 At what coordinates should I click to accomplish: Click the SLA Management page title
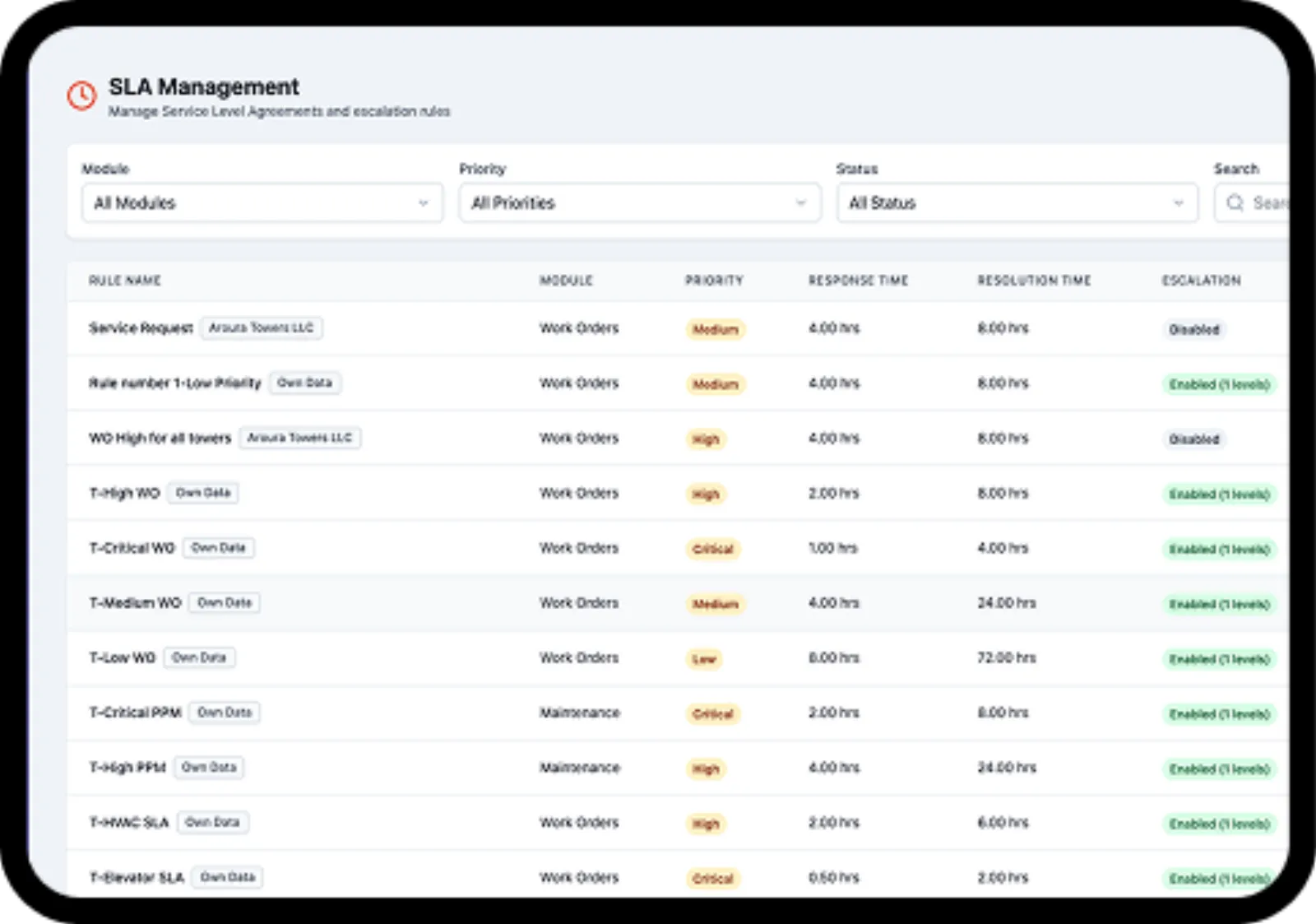point(204,86)
